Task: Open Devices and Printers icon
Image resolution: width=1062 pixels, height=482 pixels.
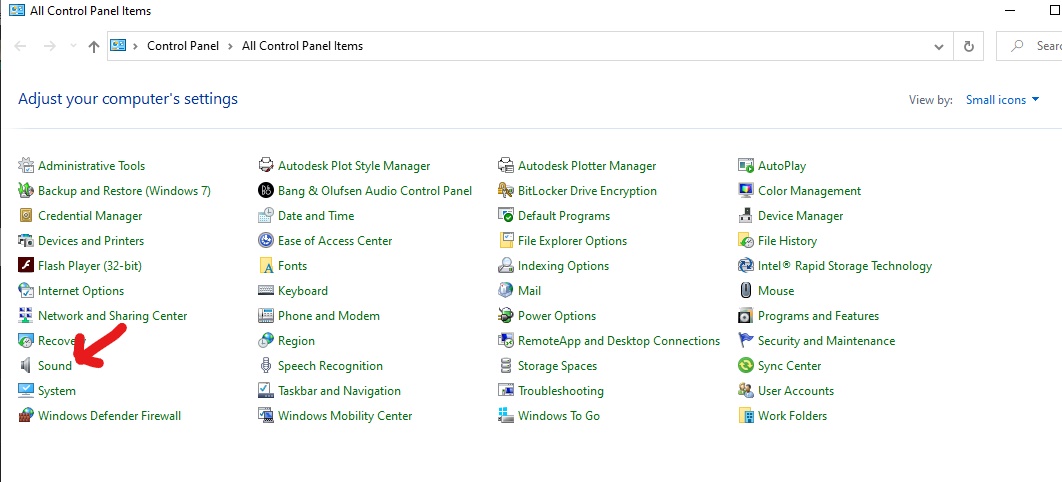Action: coord(26,241)
